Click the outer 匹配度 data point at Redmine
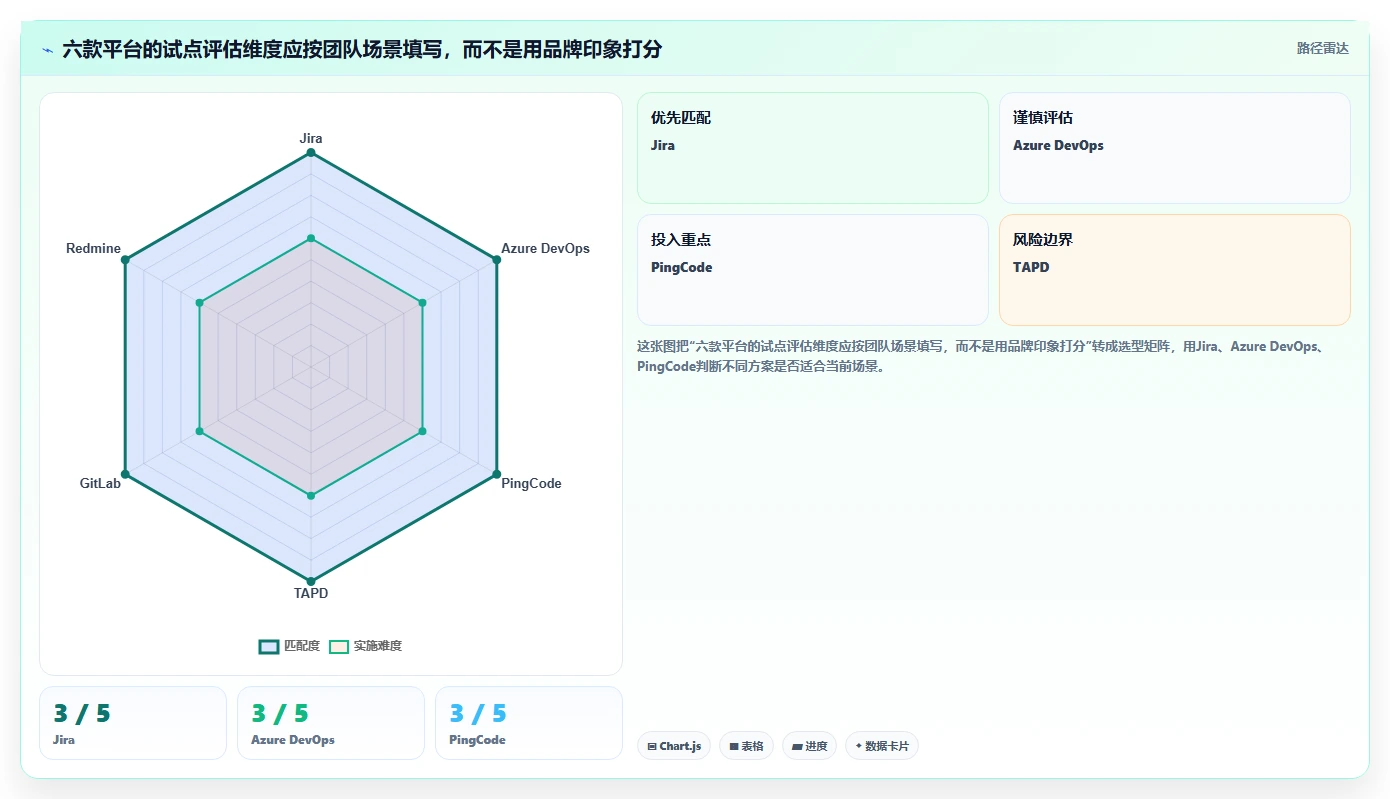The width and height of the screenshot is (1390, 799). pyautogui.click(x=125, y=260)
